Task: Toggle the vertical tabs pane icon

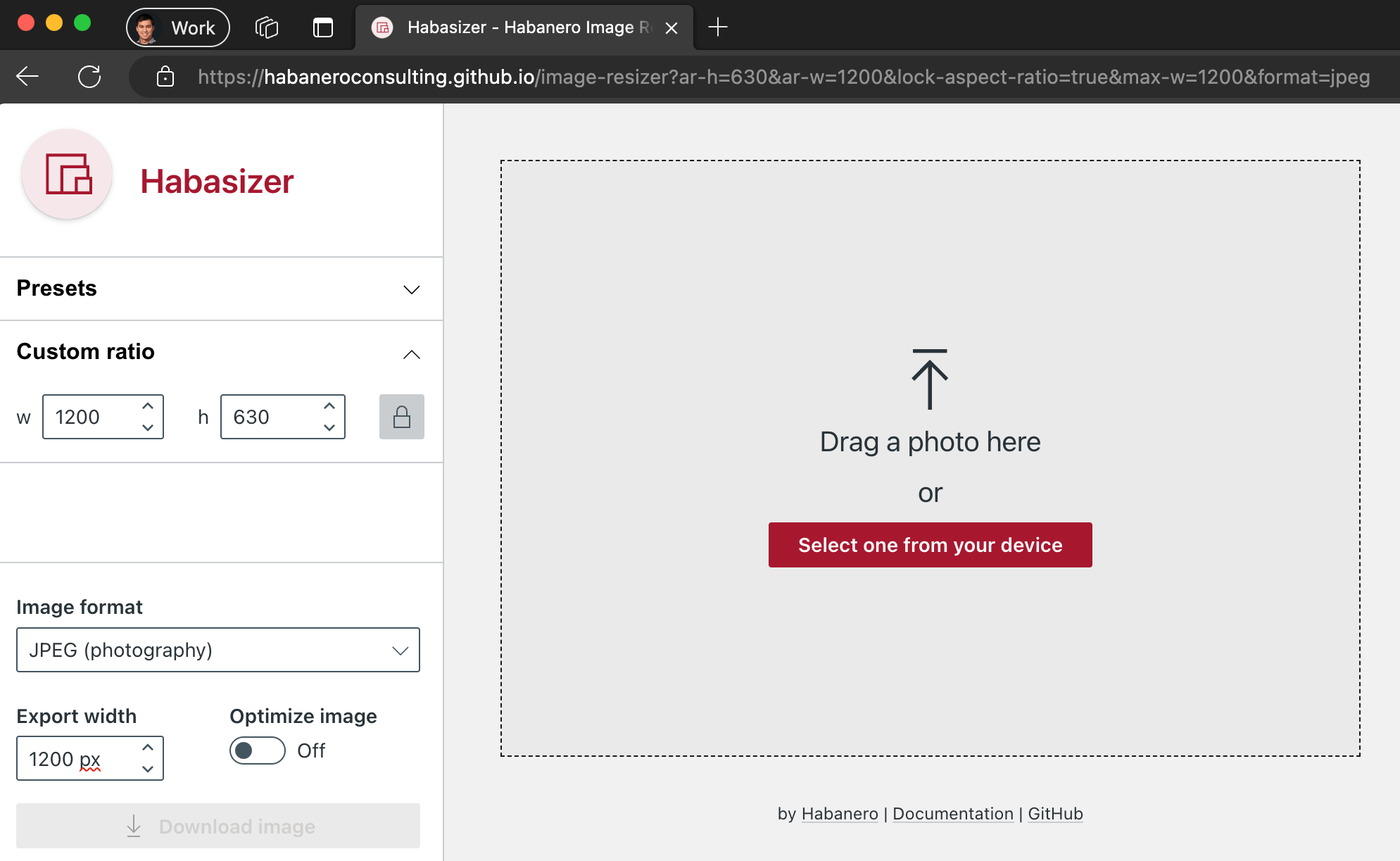Action: (322, 27)
